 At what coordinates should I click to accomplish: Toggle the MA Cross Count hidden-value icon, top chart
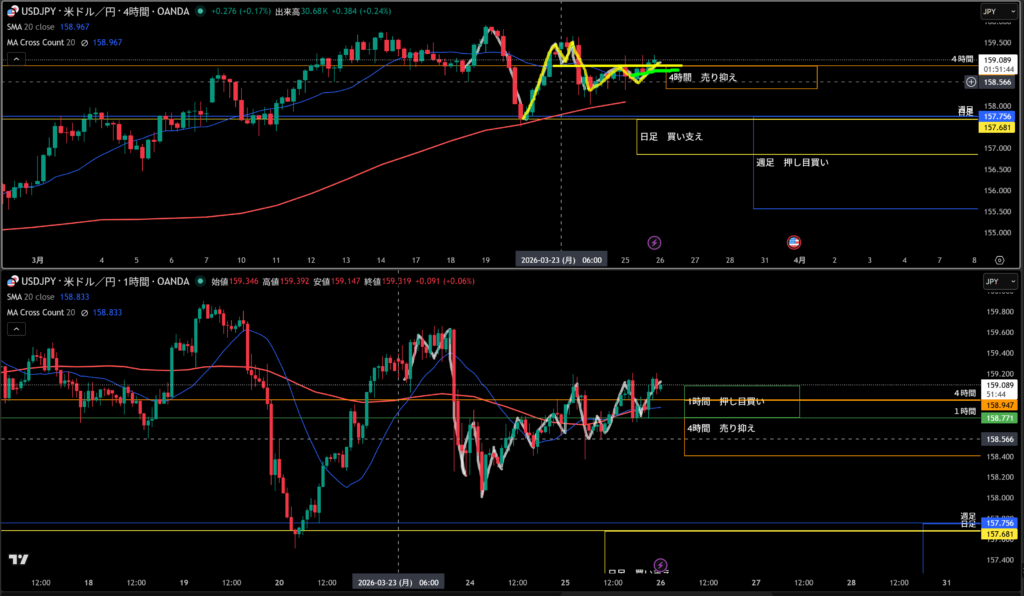click(83, 42)
